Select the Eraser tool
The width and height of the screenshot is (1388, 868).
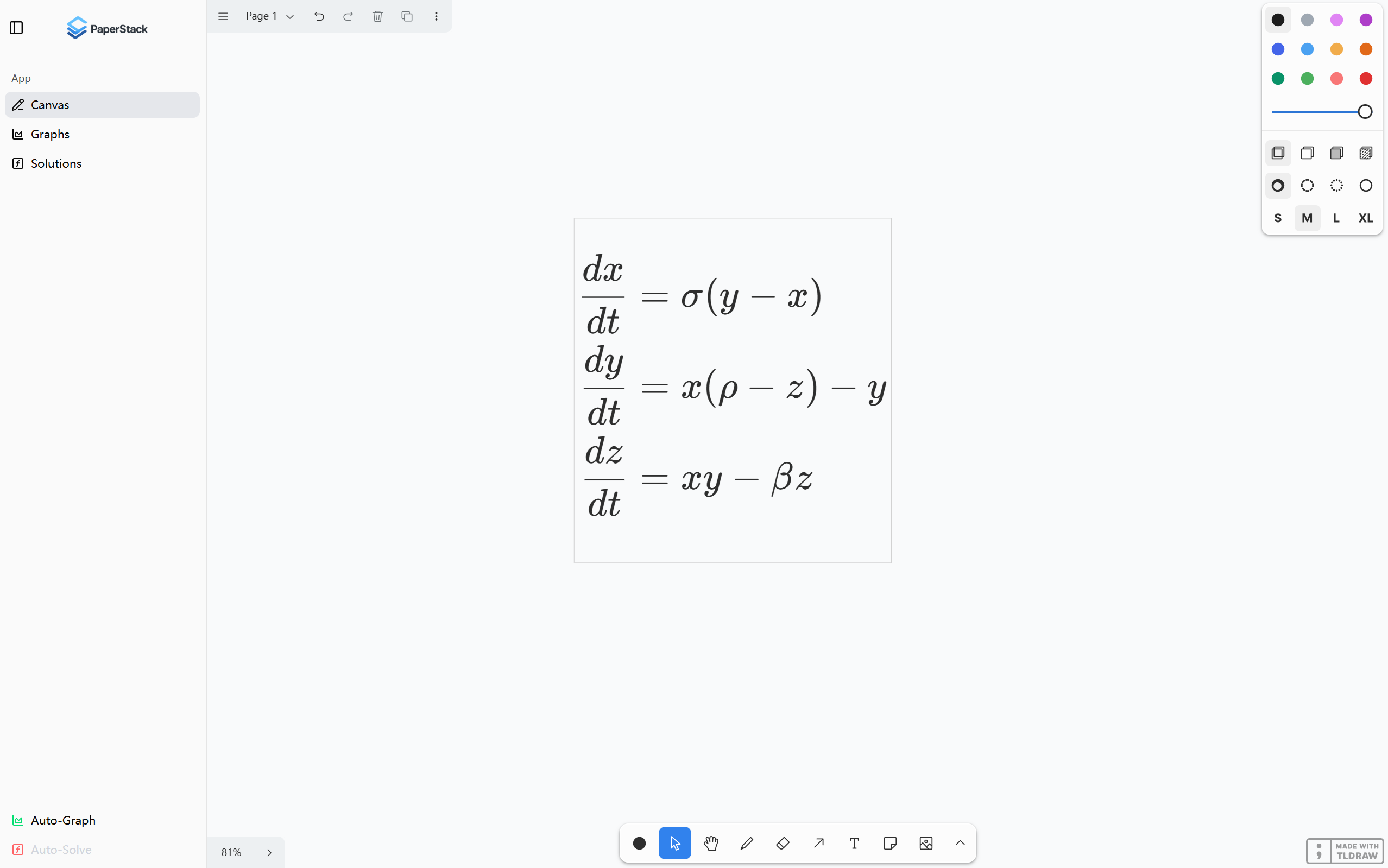[783, 842]
